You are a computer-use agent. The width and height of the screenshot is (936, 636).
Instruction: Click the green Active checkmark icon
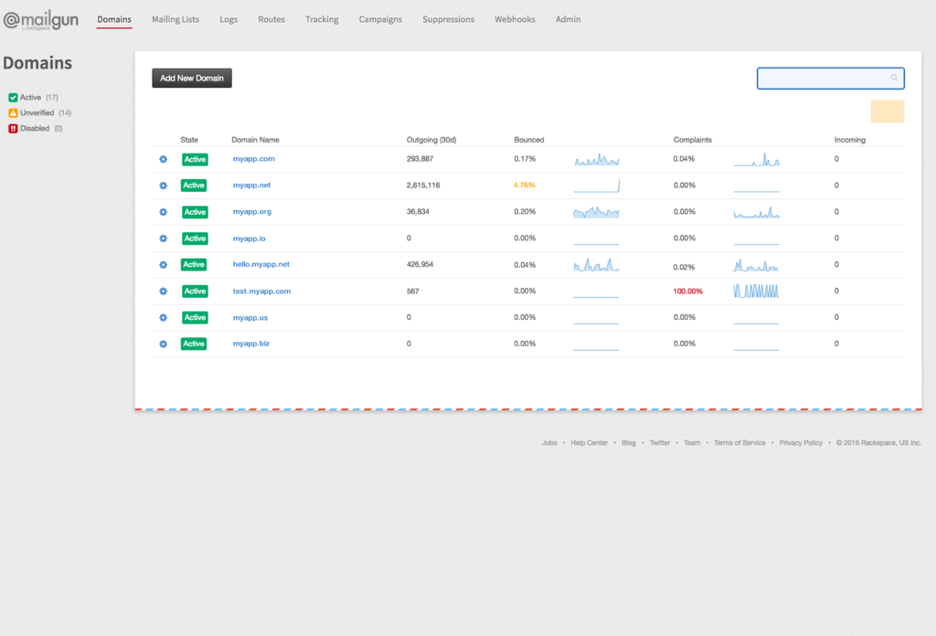point(11,97)
